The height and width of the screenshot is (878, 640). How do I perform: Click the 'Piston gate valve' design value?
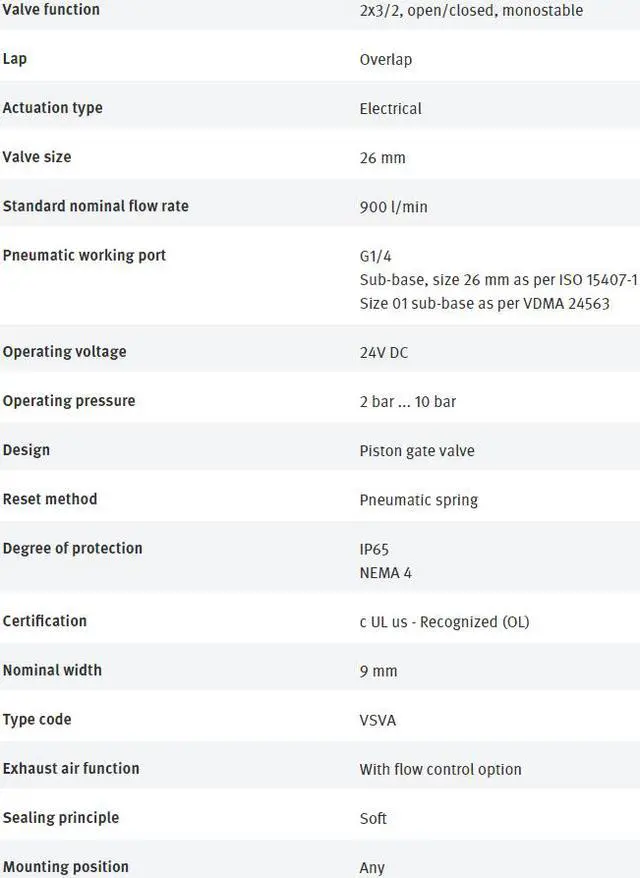417,450
